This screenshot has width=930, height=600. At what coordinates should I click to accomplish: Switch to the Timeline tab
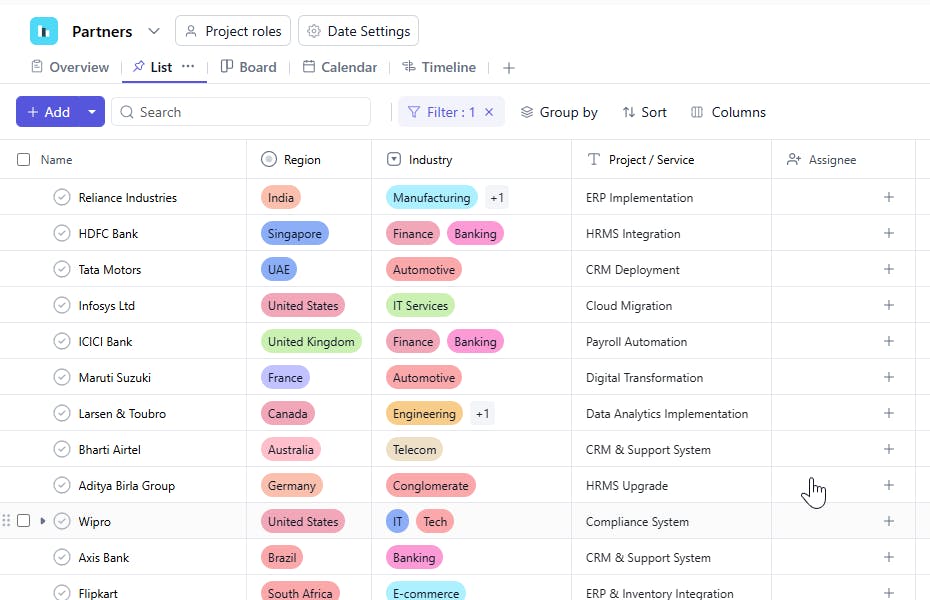click(x=439, y=67)
